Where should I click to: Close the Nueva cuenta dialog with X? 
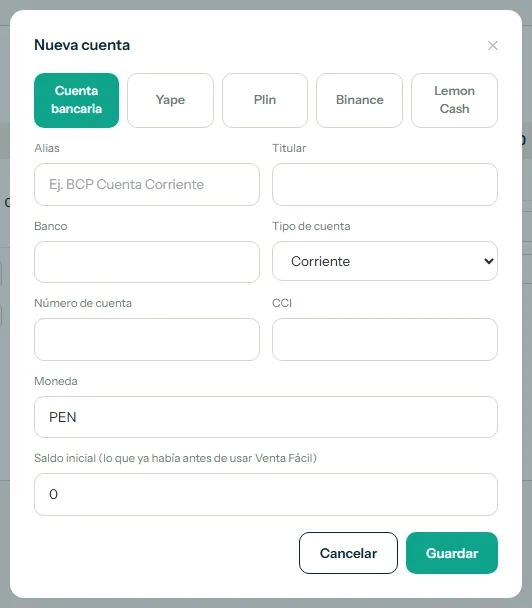tap(492, 45)
